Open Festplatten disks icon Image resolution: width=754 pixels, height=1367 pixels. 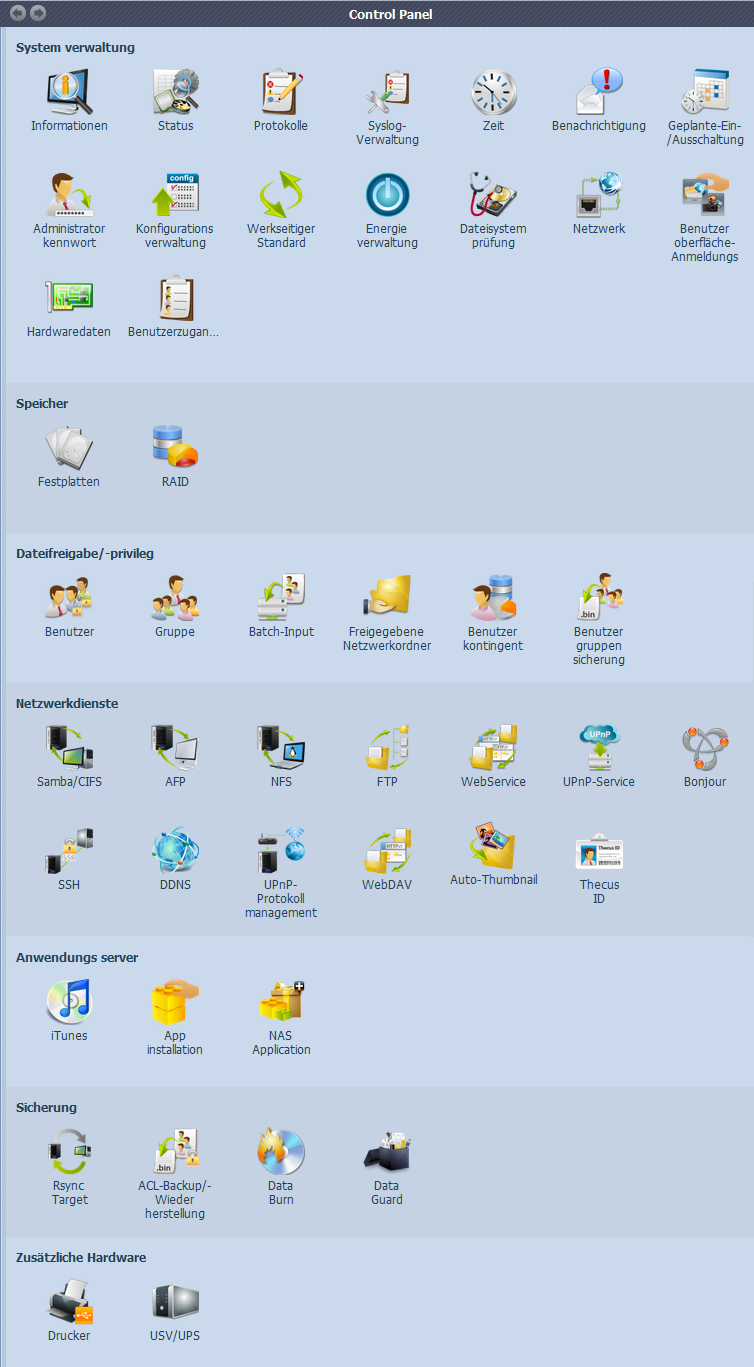(69, 449)
